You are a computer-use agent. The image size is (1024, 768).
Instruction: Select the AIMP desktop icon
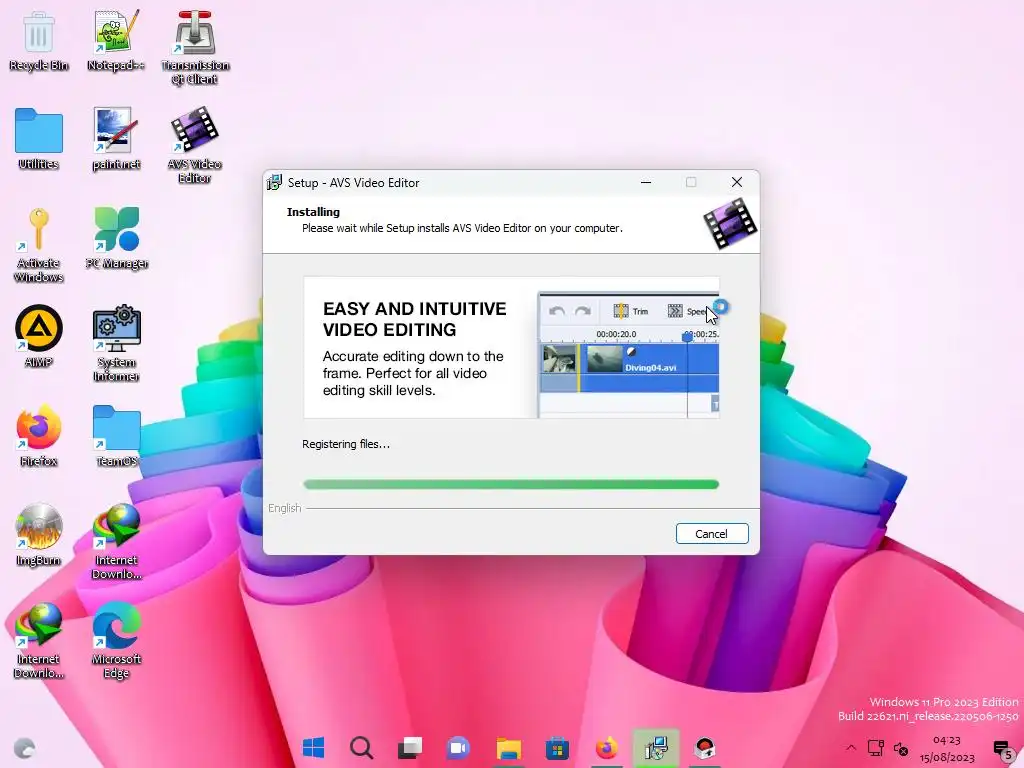39,337
